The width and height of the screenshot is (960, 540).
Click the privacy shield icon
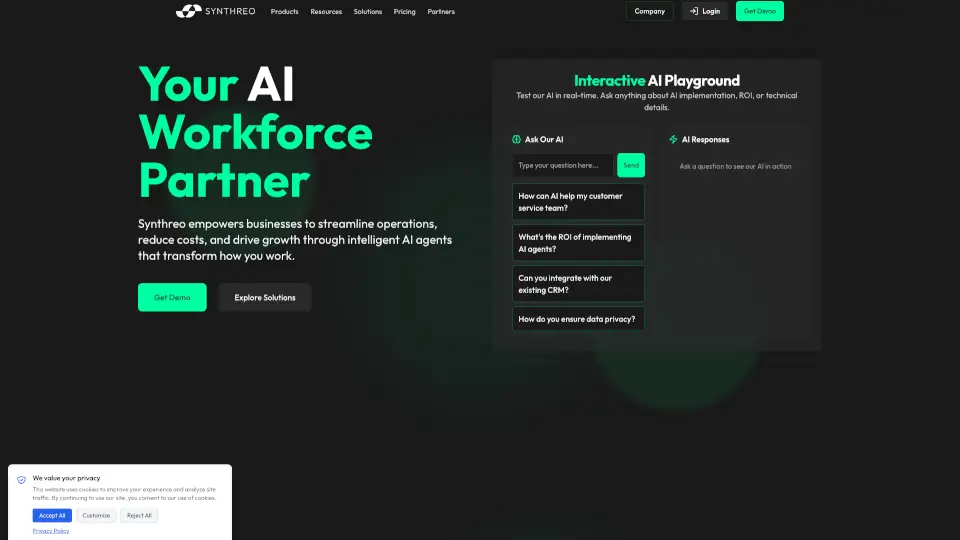pyautogui.click(x=22, y=480)
